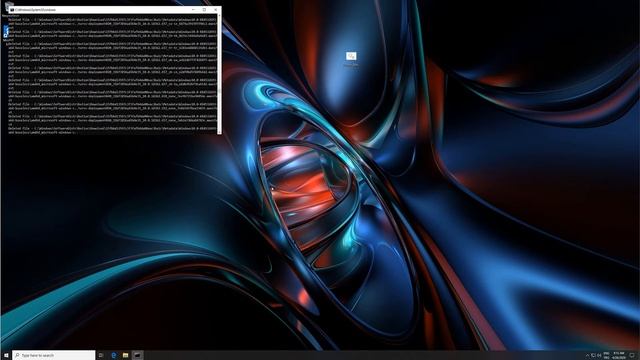
Task: Click the taskbar search box
Action: point(53,355)
